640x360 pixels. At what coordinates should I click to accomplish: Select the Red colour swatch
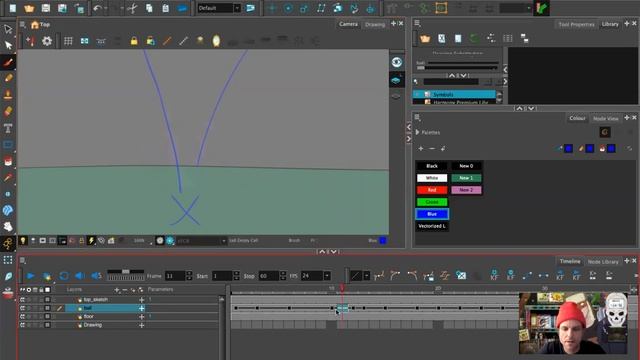click(432, 190)
